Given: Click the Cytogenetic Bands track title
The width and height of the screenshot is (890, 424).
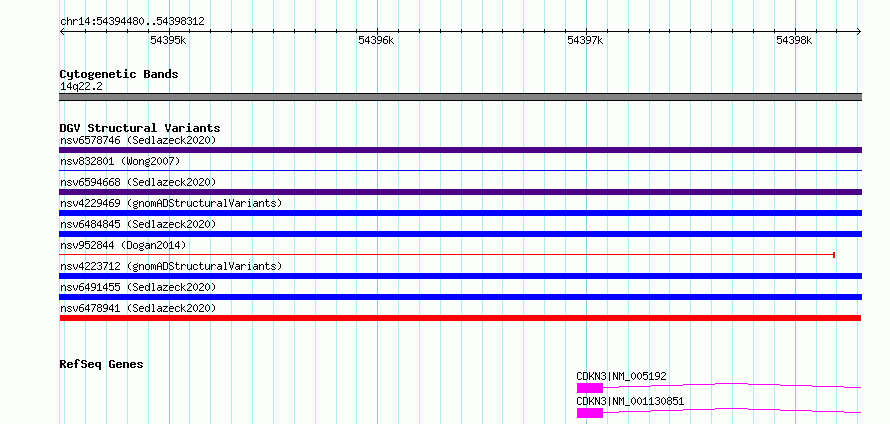Looking at the screenshot, I should pos(119,74).
